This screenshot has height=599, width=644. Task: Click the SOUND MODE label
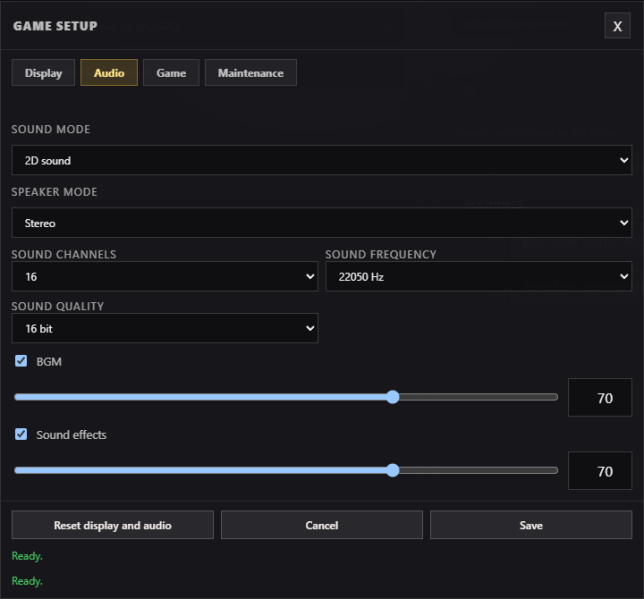click(x=51, y=129)
